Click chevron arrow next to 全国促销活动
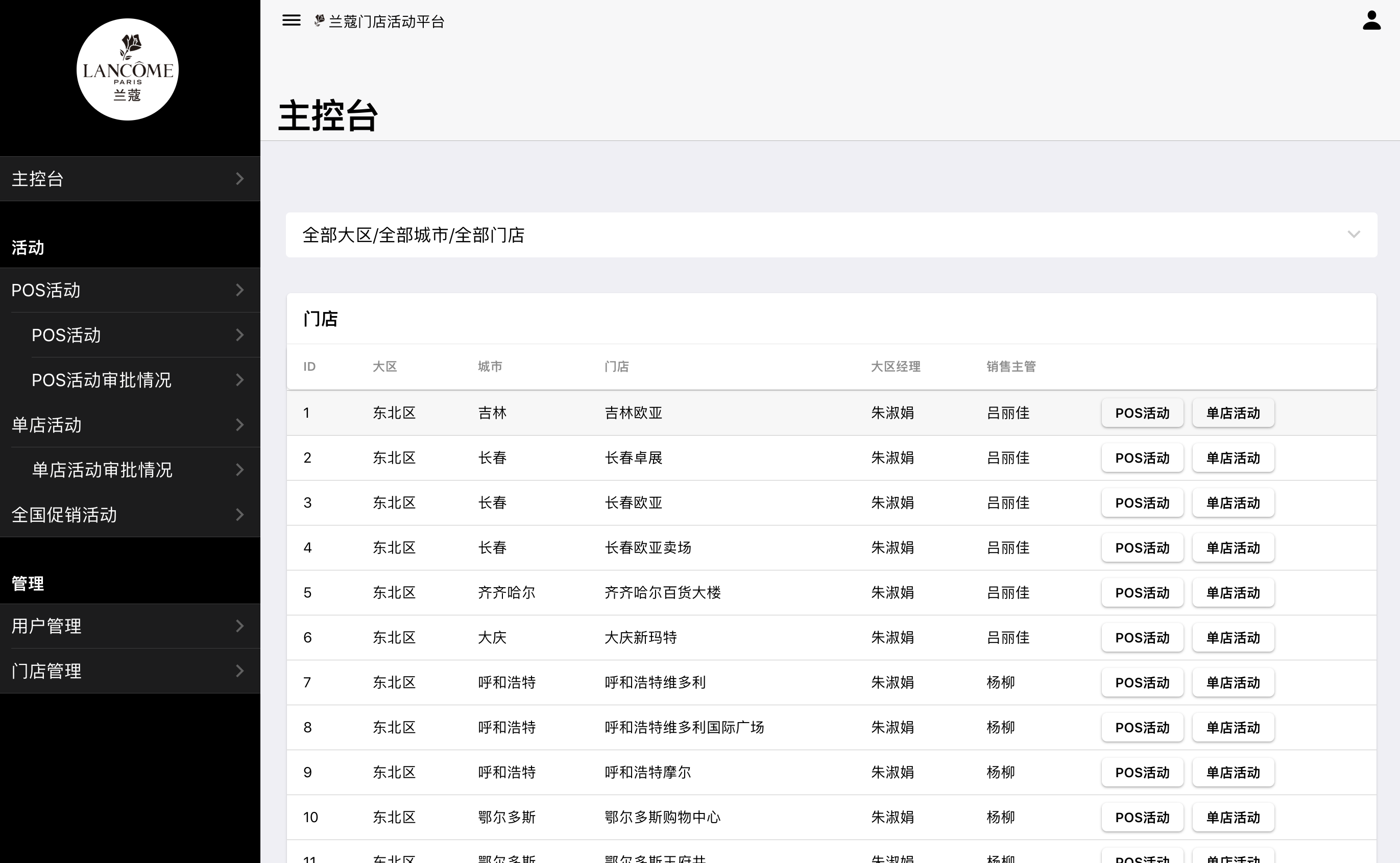This screenshot has width=1400, height=863. point(239,515)
